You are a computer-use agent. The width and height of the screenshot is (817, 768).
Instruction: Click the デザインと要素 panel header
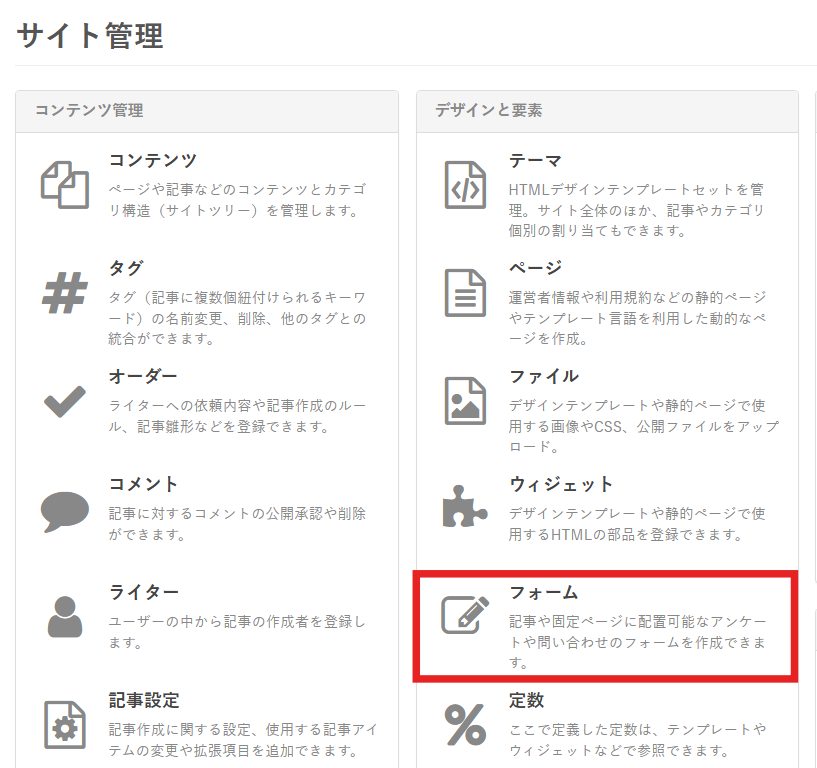coord(607,111)
